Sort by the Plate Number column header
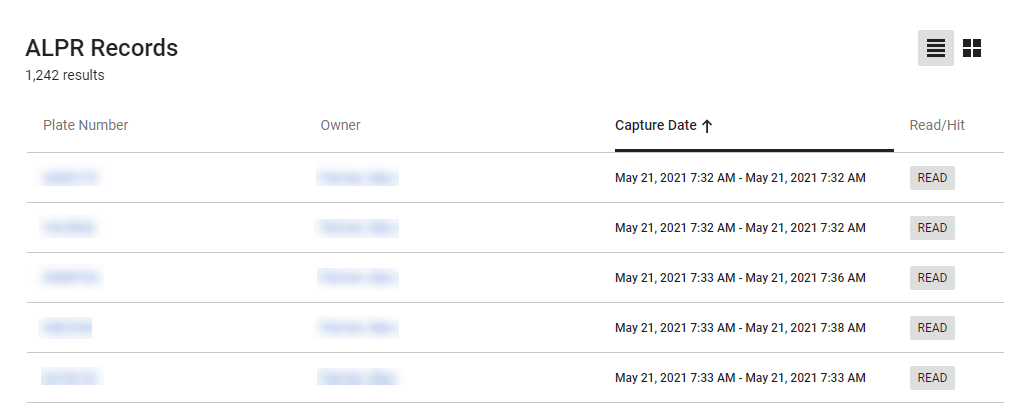This screenshot has height=410, width=1016. coord(86,125)
